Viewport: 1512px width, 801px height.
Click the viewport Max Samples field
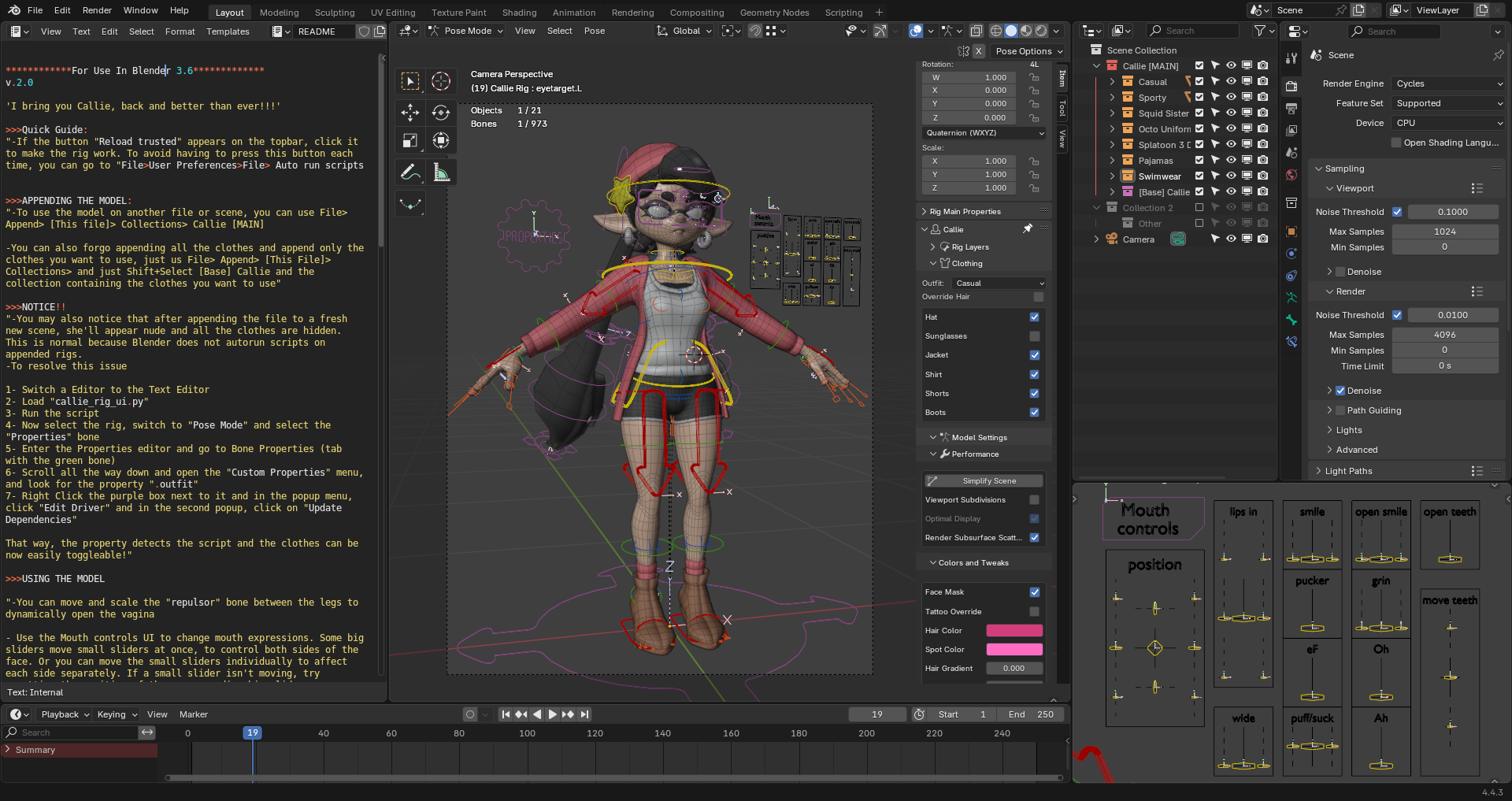pyautogui.click(x=1445, y=232)
